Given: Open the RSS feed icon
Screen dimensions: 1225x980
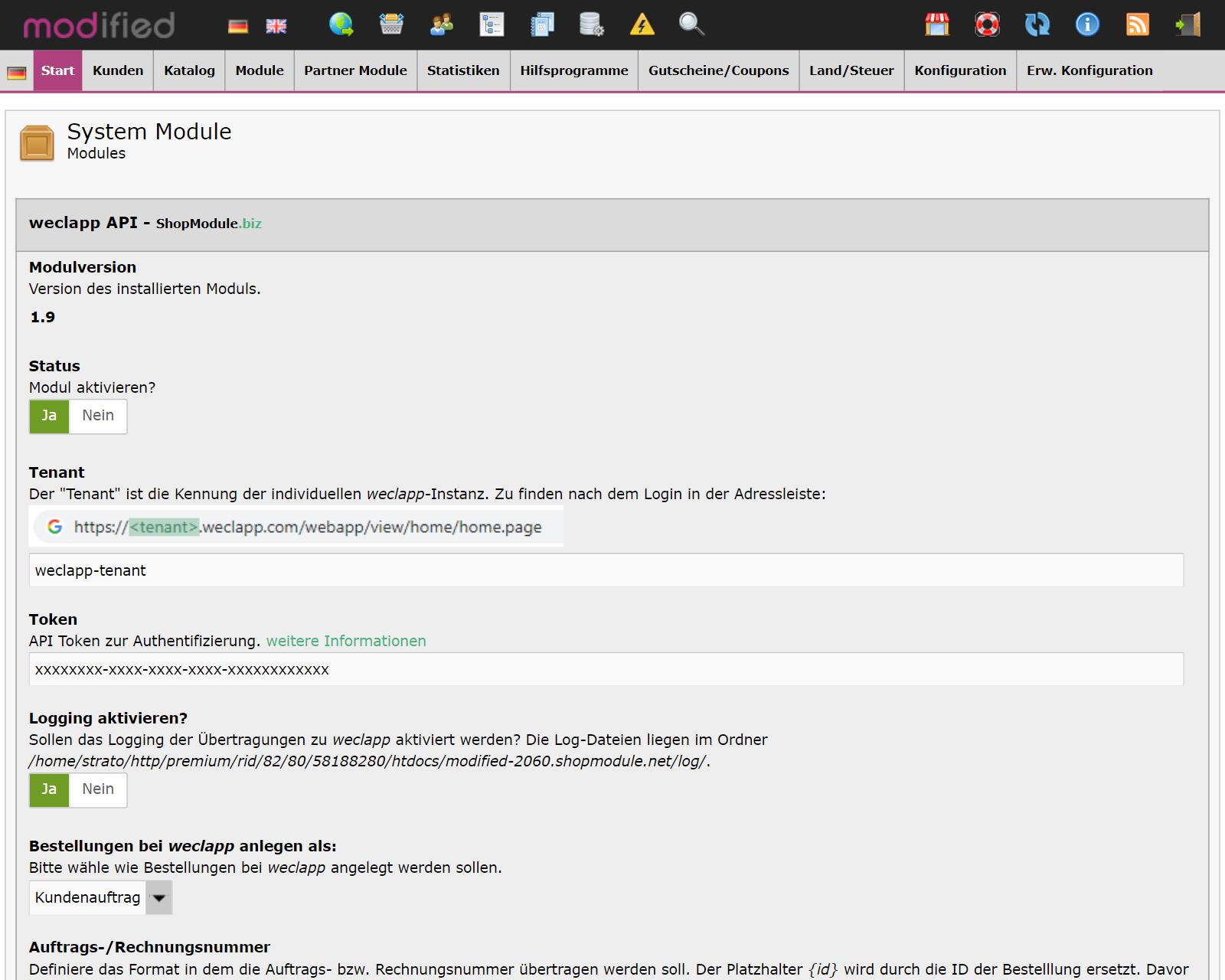Looking at the screenshot, I should (1138, 24).
